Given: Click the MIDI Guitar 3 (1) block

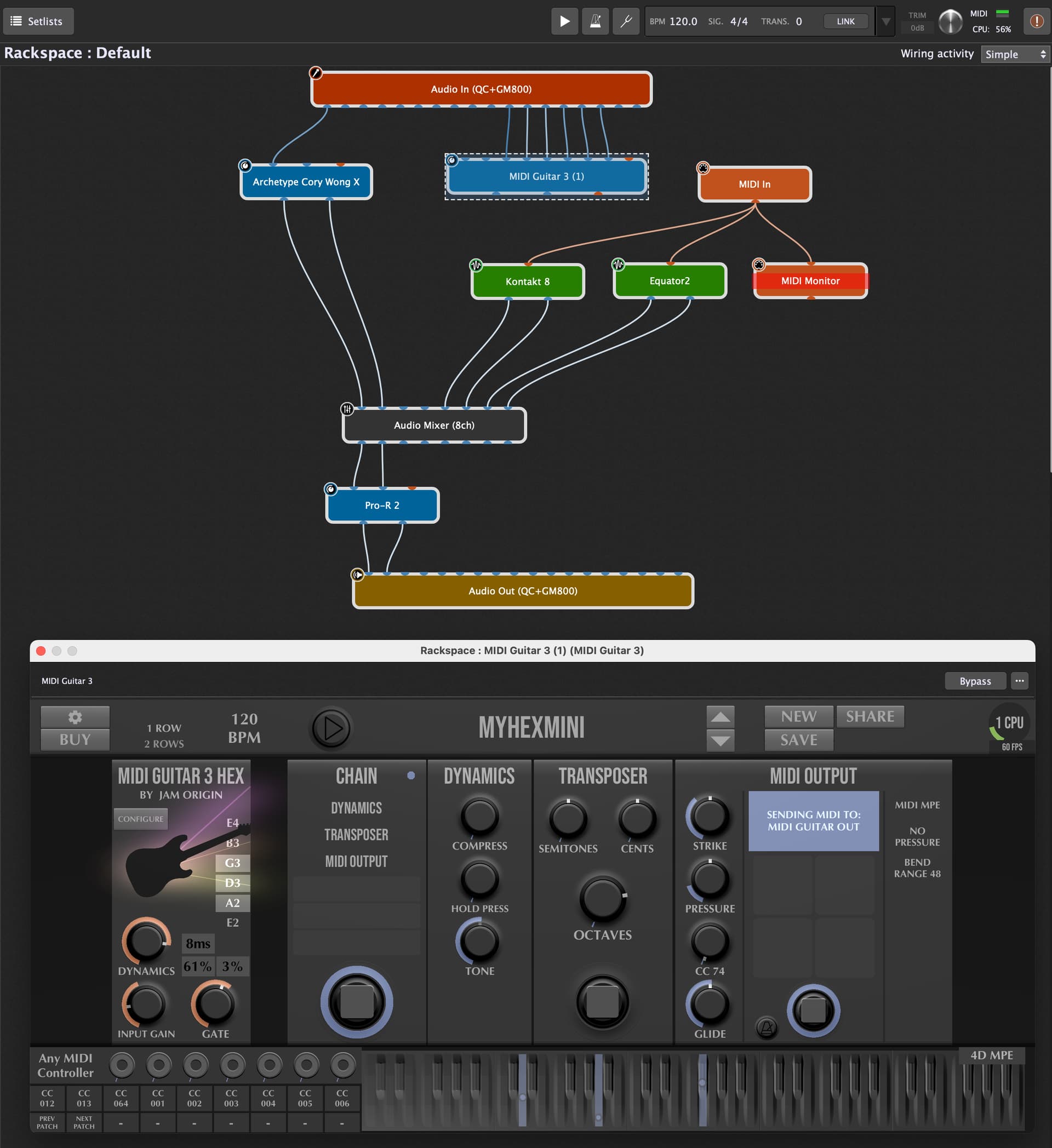Looking at the screenshot, I should (x=546, y=176).
